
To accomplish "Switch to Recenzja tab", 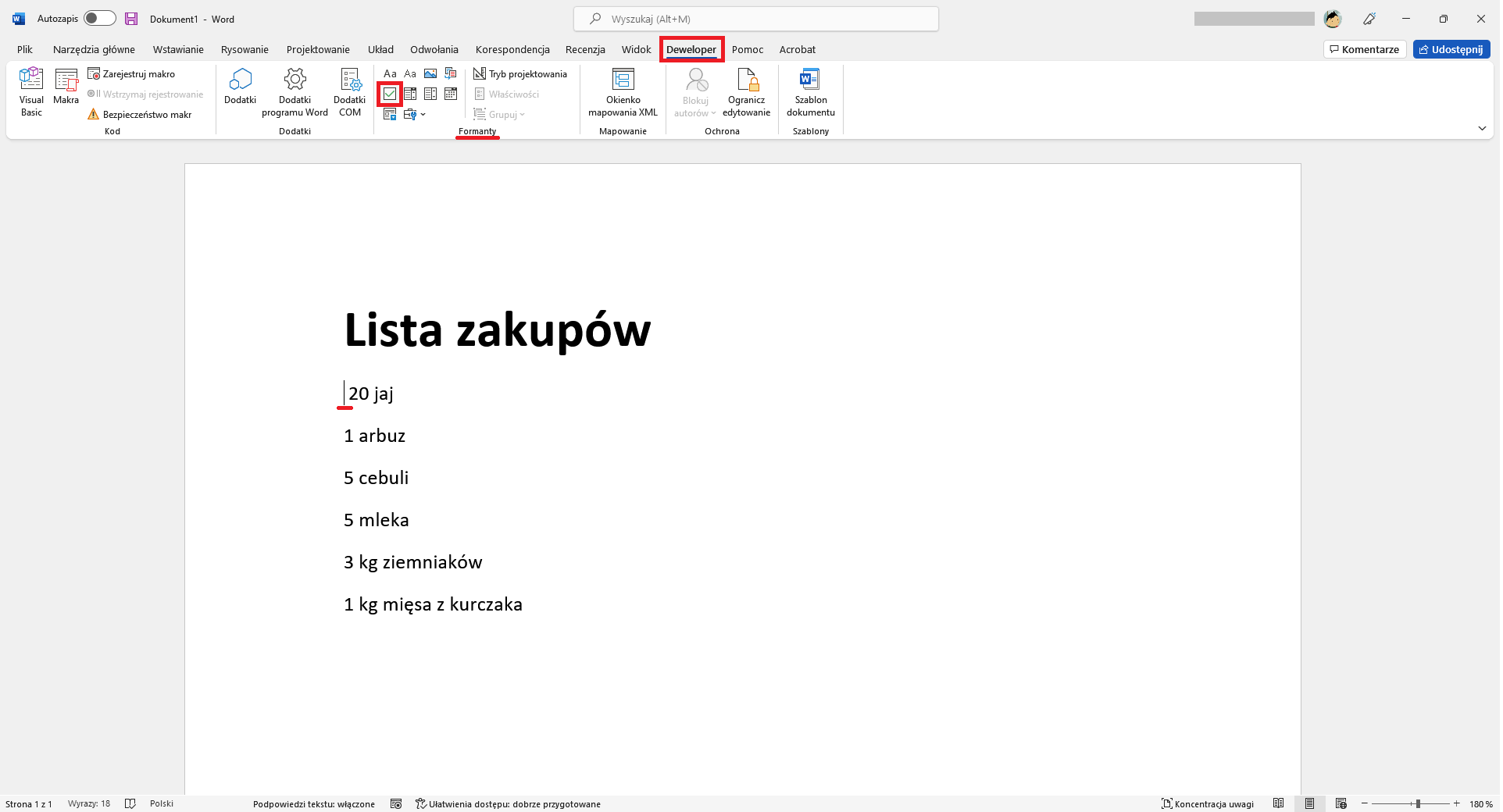I will [585, 49].
